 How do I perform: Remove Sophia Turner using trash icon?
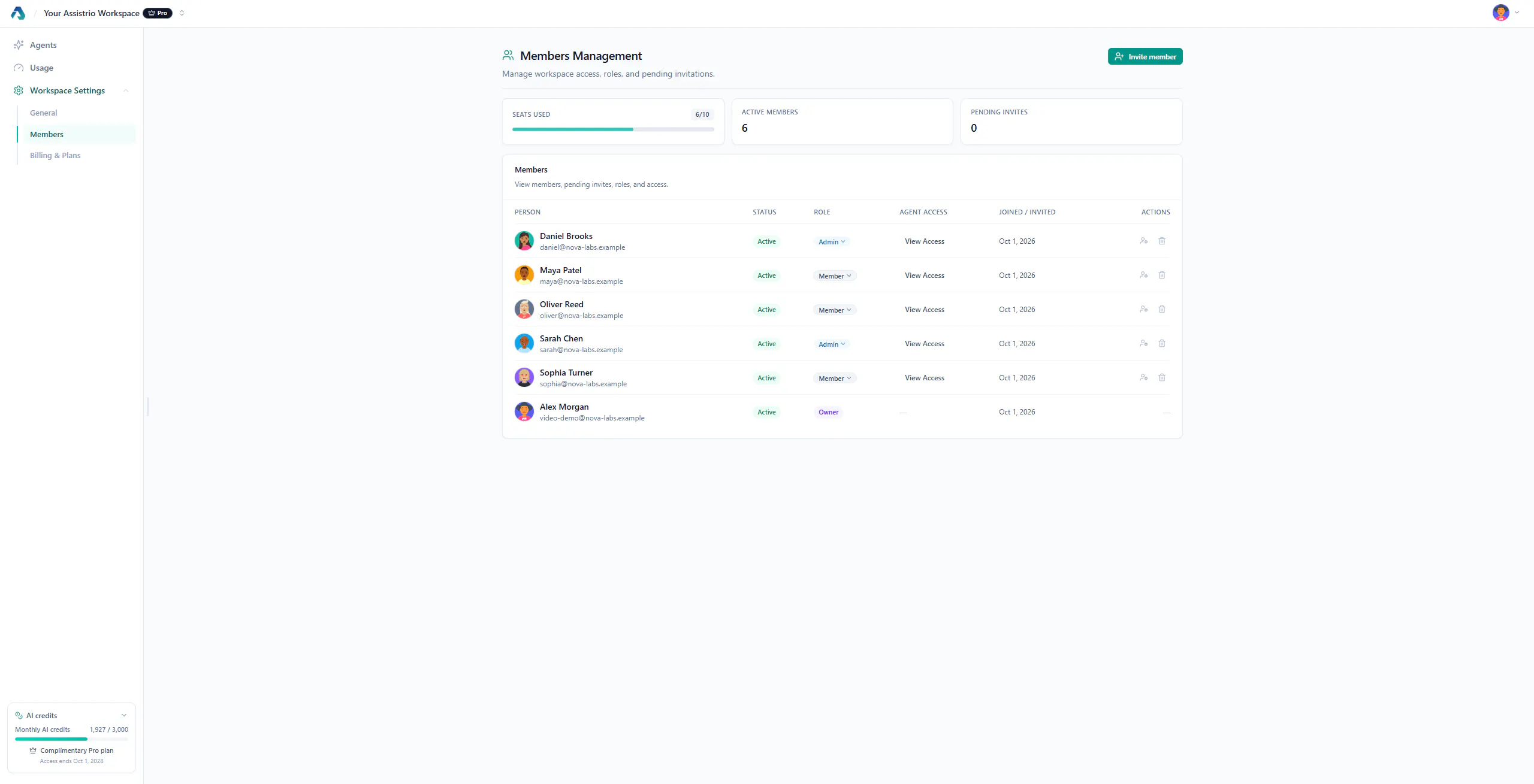pyautogui.click(x=1162, y=377)
